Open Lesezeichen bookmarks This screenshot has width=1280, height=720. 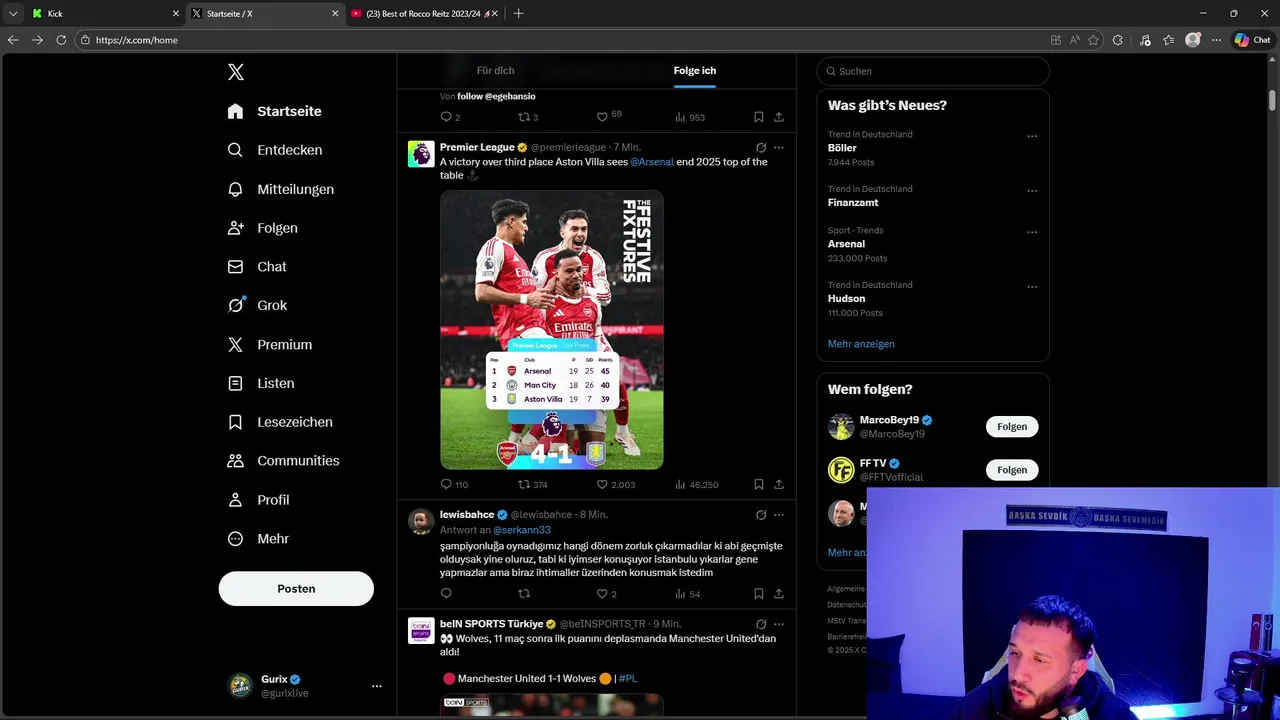tap(280, 422)
